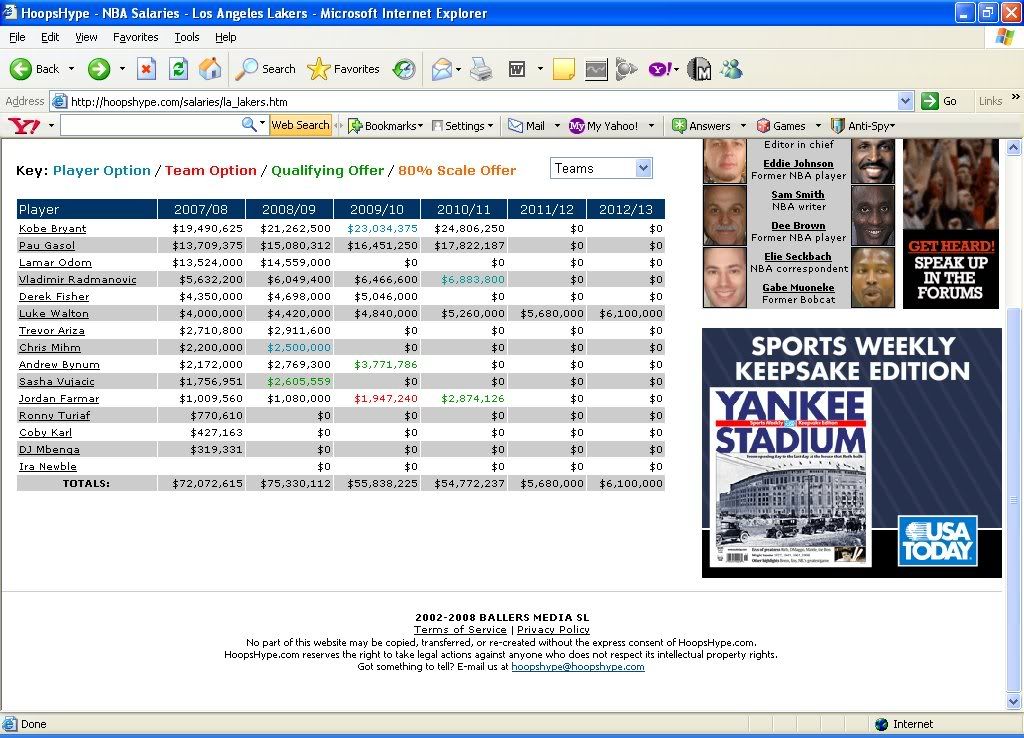1024x738 pixels.
Task: Open the Anti-Spy toolbar menu
Action: pyautogui.click(x=863, y=125)
